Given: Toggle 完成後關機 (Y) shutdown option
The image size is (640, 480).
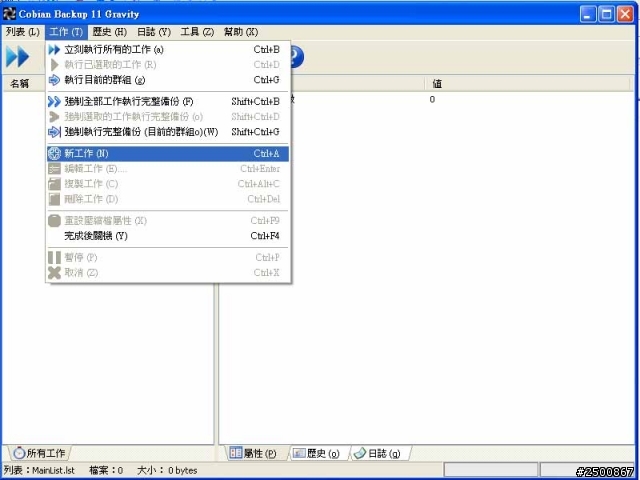Looking at the screenshot, I should click(x=168, y=236).
